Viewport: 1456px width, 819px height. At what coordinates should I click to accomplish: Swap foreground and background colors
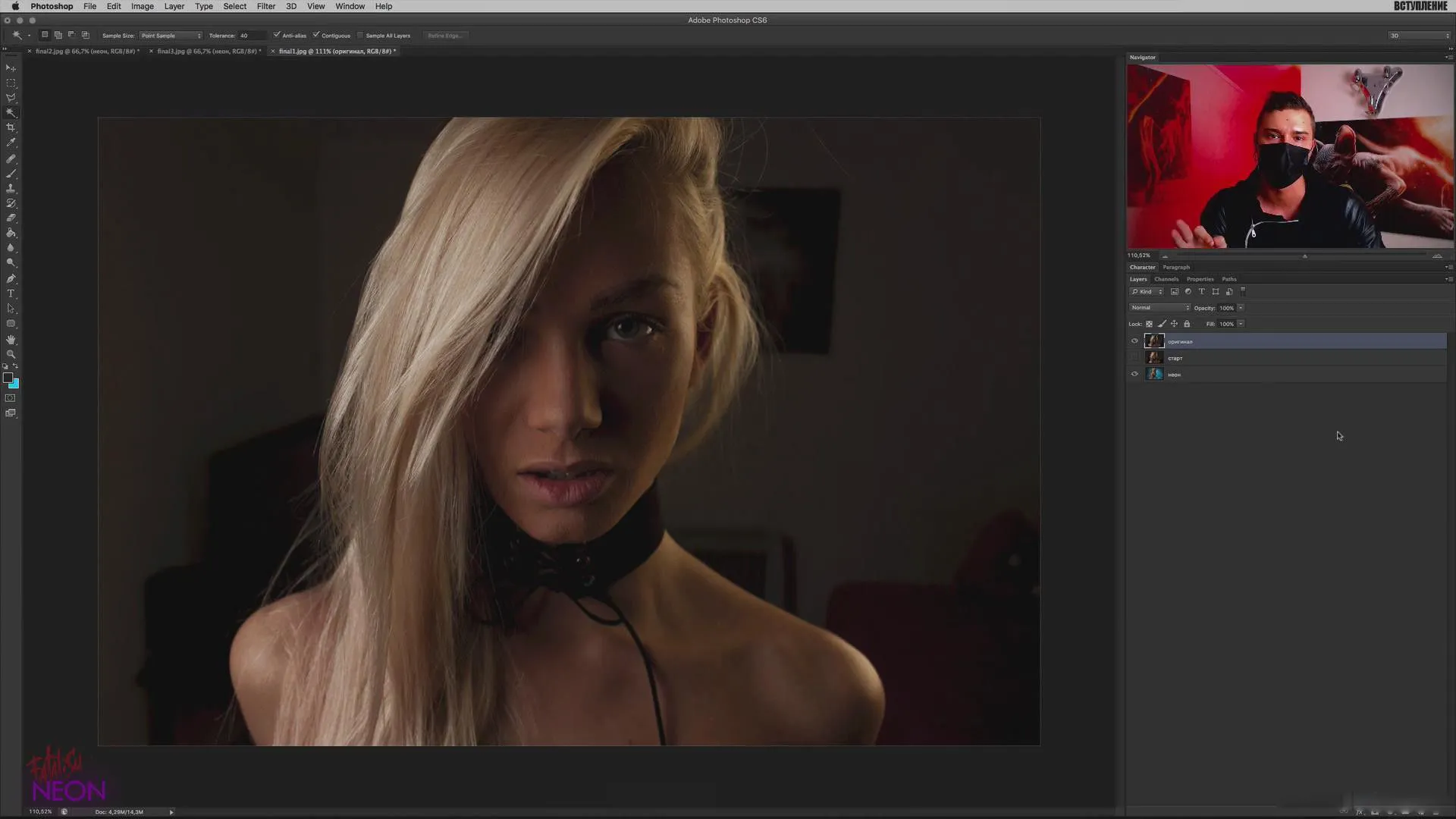pyautogui.click(x=15, y=366)
